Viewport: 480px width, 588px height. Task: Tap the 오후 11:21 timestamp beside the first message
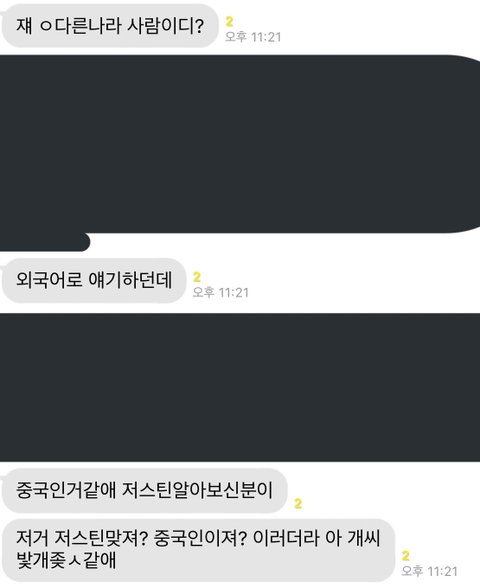(x=253, y=37)
